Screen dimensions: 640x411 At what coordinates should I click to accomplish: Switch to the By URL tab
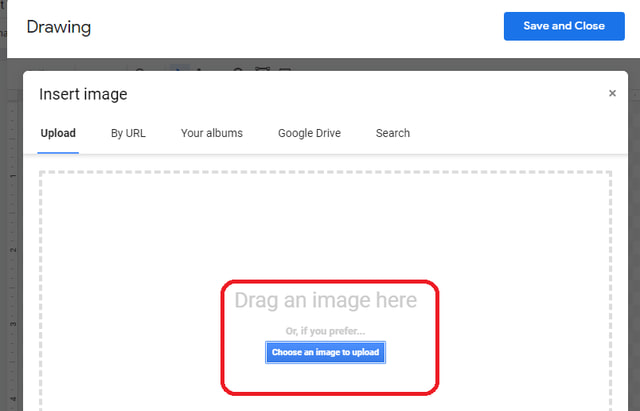tap(128, 133)
